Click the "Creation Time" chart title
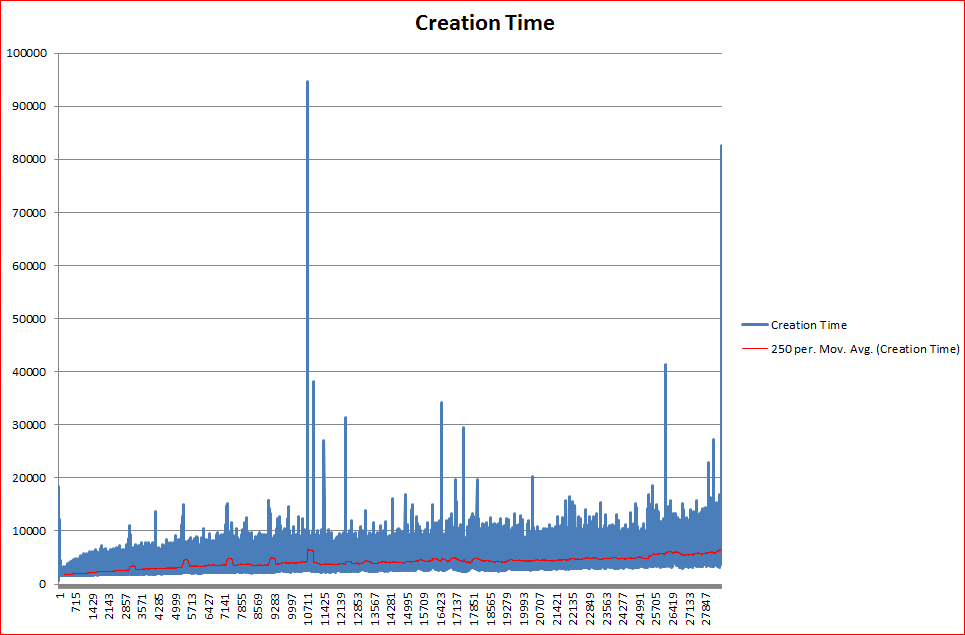Image resolution: width=965 pixels, height=635 pixels. click(x=484, y=22)
